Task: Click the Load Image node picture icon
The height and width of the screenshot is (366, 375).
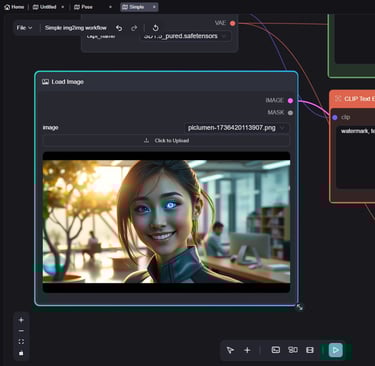Action: coord(45,82)
